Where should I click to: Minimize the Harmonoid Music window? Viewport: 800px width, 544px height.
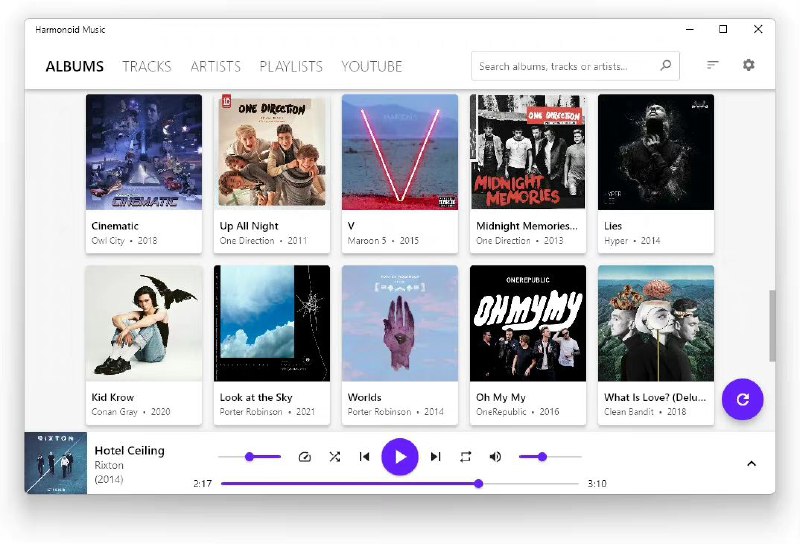(x=690, y=30)
